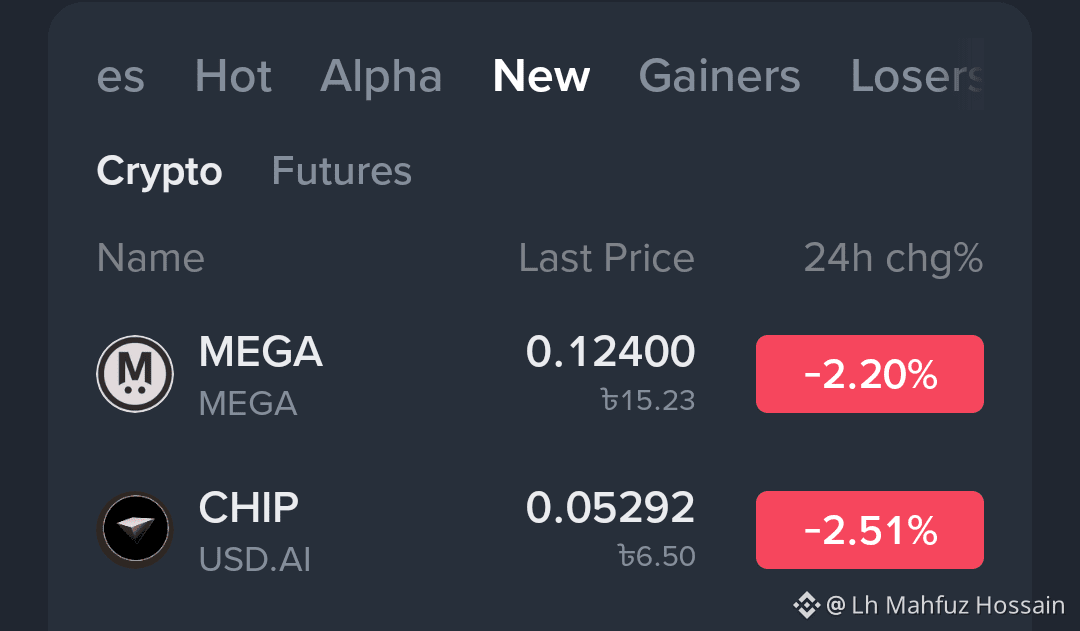
Task: Toggle the -2.51% change badge for CHIP
Action: 870,530
